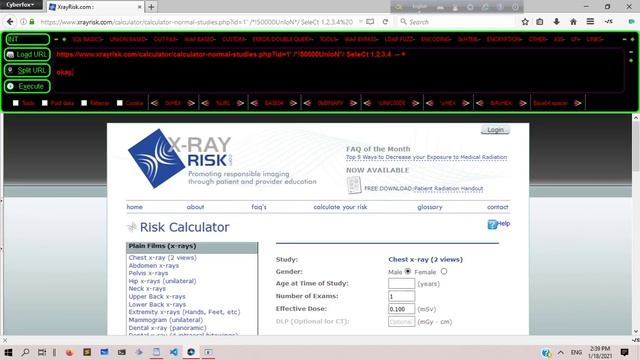This screenshot has height=360, width=640.
Task: Click the Execute button
Action: (x=27, y=86)
